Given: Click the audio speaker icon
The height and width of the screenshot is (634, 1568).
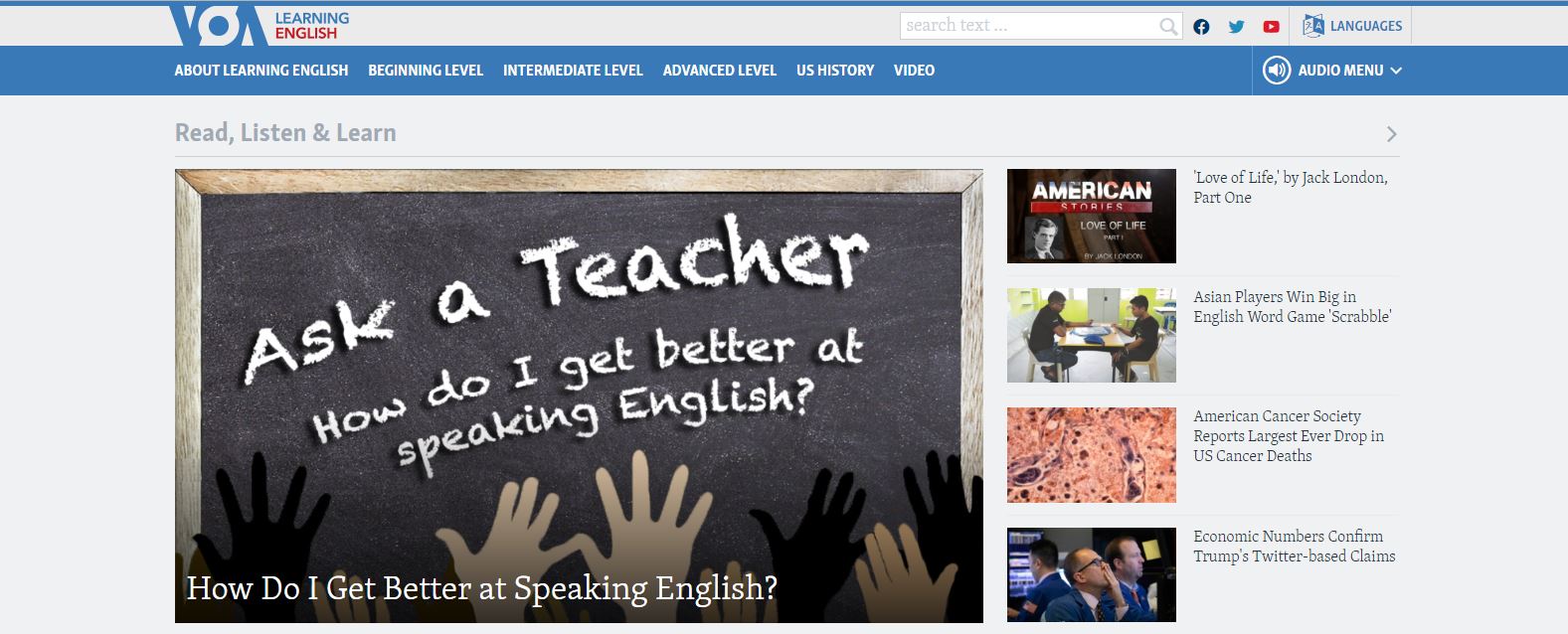Looking at the screenshot, I should [1277, 71].
